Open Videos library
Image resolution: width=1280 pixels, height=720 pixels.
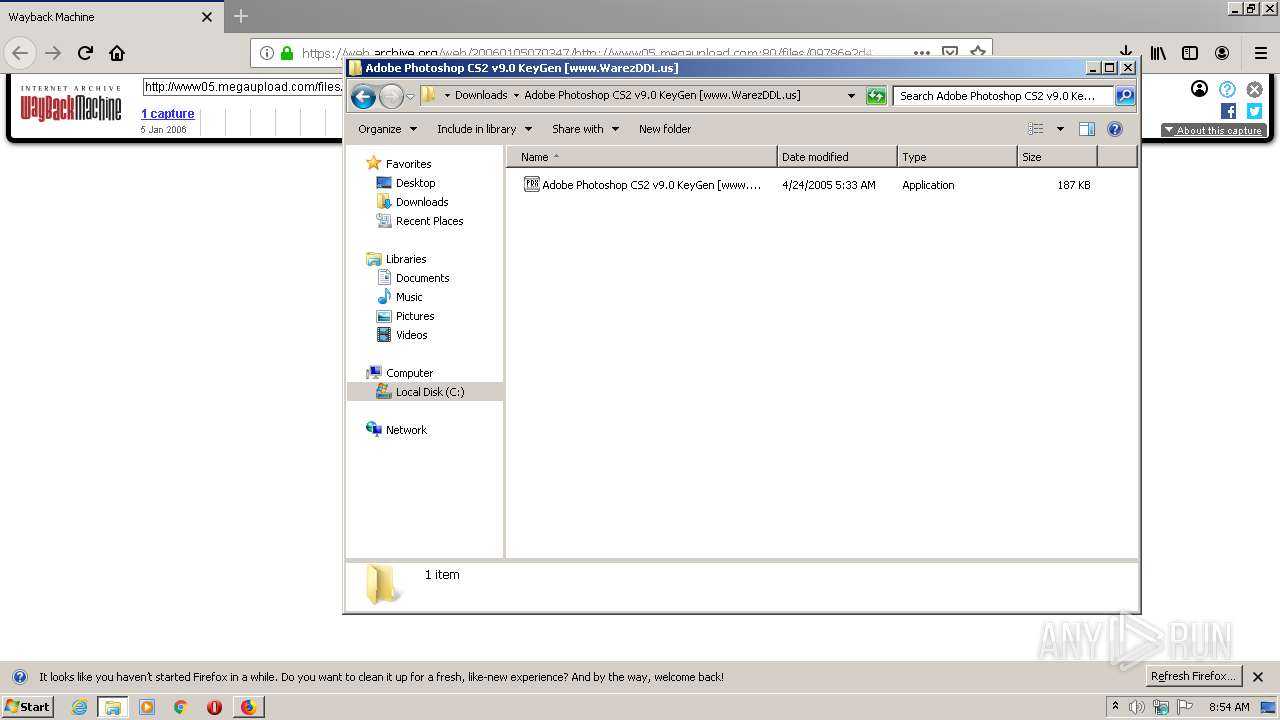[x=411, y=335]
